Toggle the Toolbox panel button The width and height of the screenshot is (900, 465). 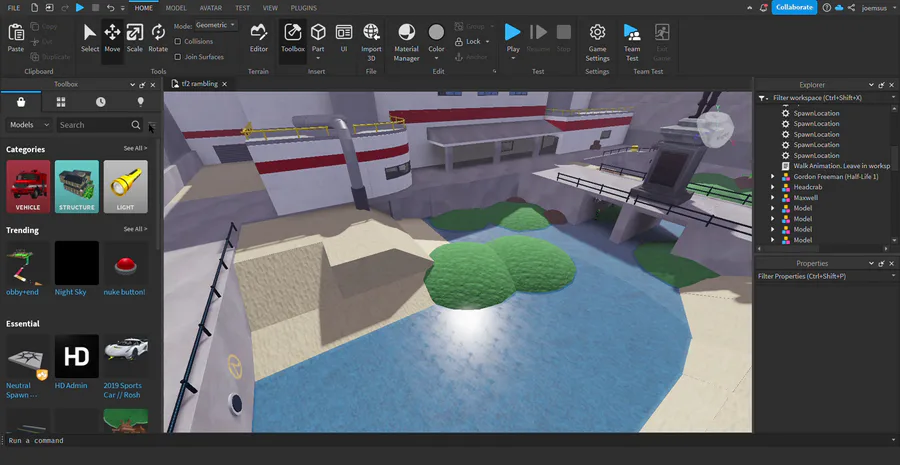(293, 38)
